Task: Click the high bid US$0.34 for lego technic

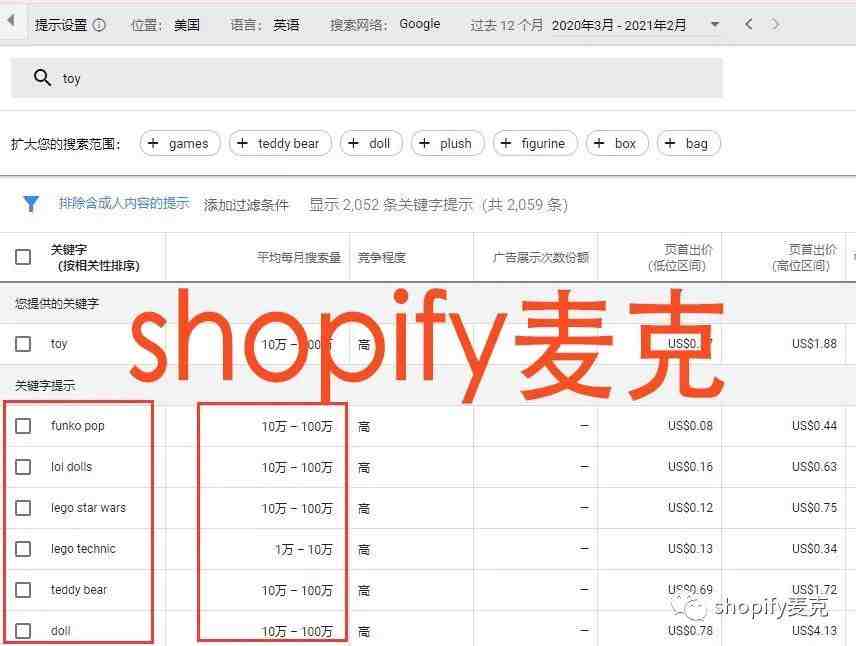Action: 815,549
